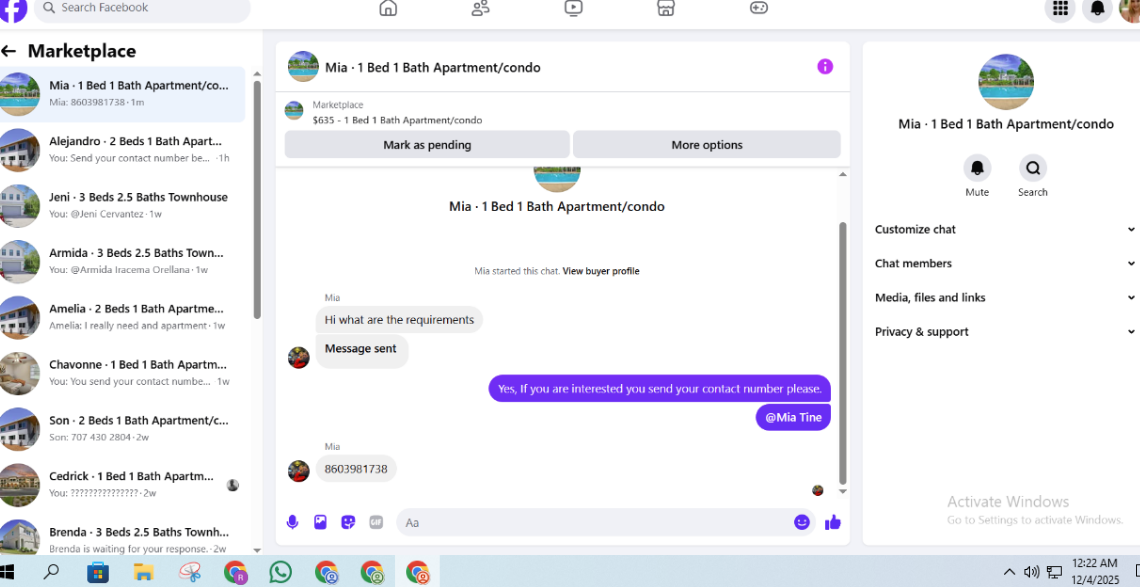Open the sticker picker icon
The height and width of the screenshot is (587, 1140).
pyautogui.click(x=348, y=522)
